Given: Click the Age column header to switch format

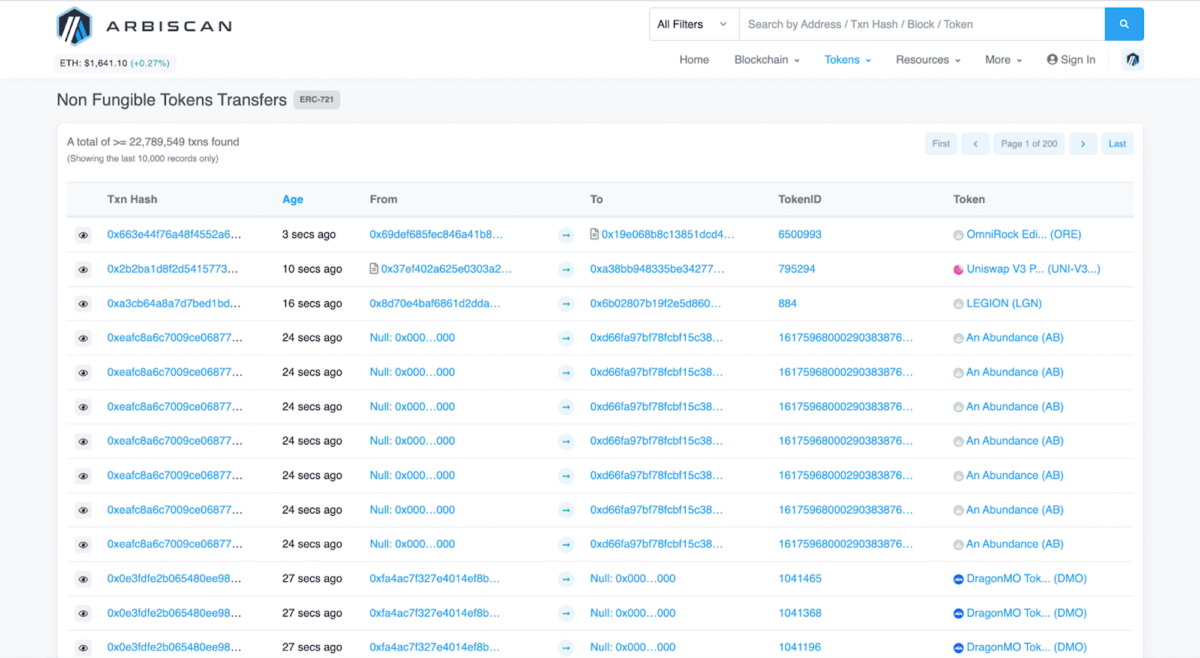Looking at the screenshot, I should point(292,200).
